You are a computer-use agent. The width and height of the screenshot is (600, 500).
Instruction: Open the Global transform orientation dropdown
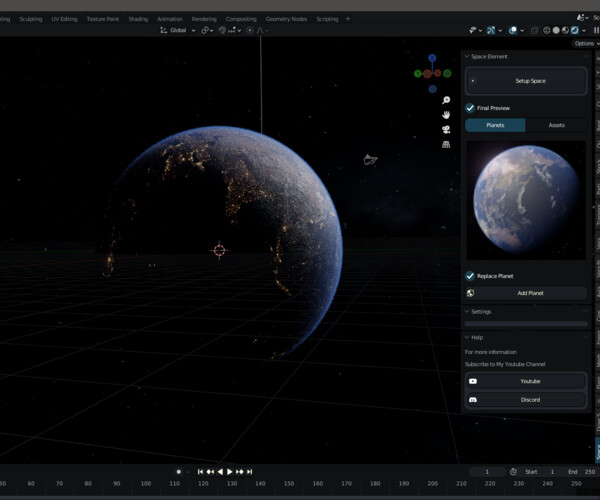pyautogui.click(x=178, y=30)
